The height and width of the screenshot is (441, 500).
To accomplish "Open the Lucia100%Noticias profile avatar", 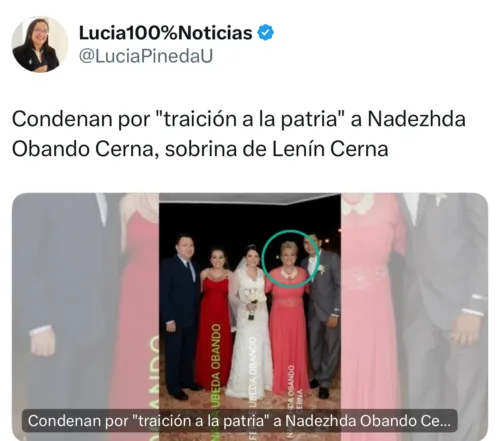I will (40, 44).
